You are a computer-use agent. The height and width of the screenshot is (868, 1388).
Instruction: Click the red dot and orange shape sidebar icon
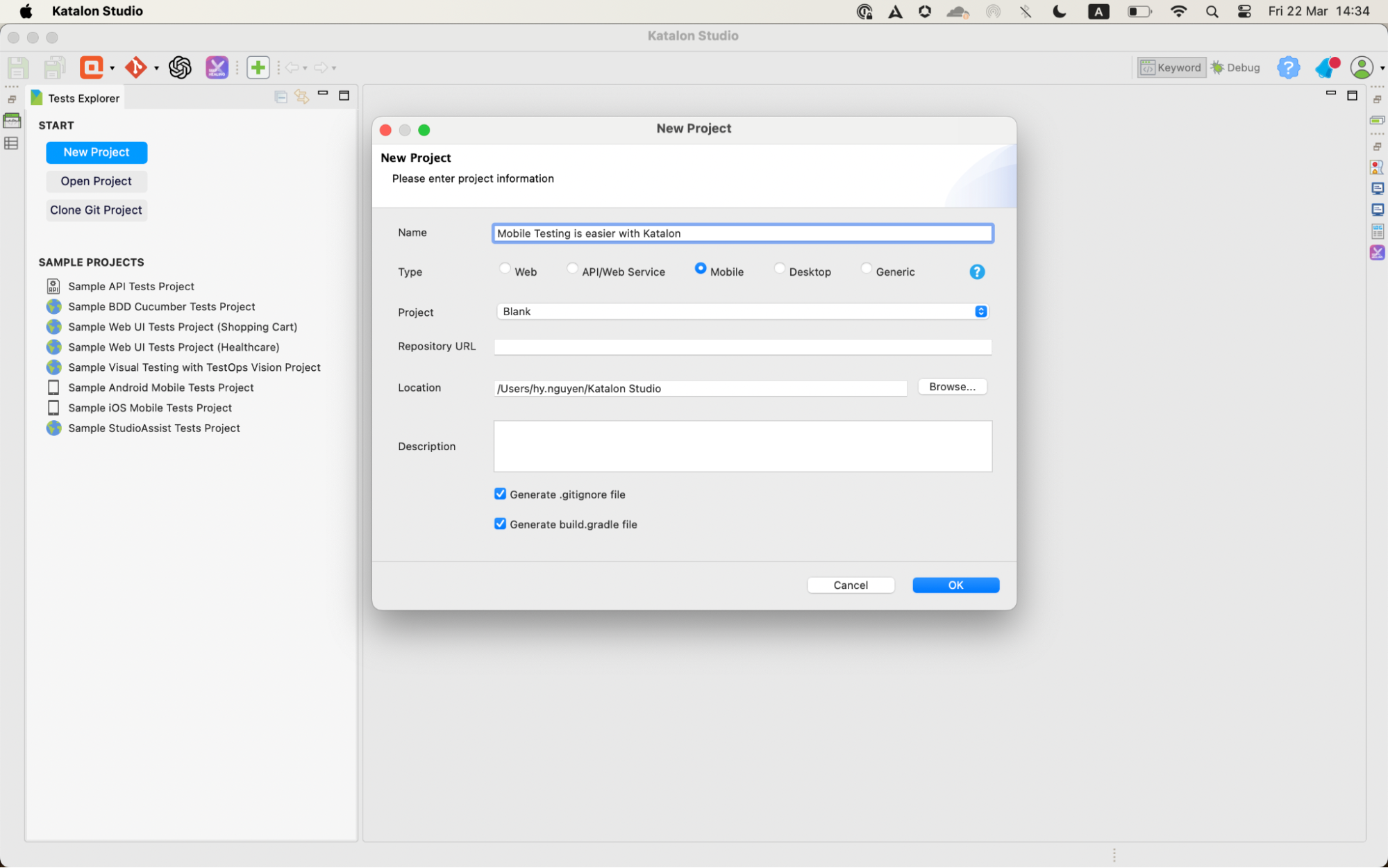1377,167
